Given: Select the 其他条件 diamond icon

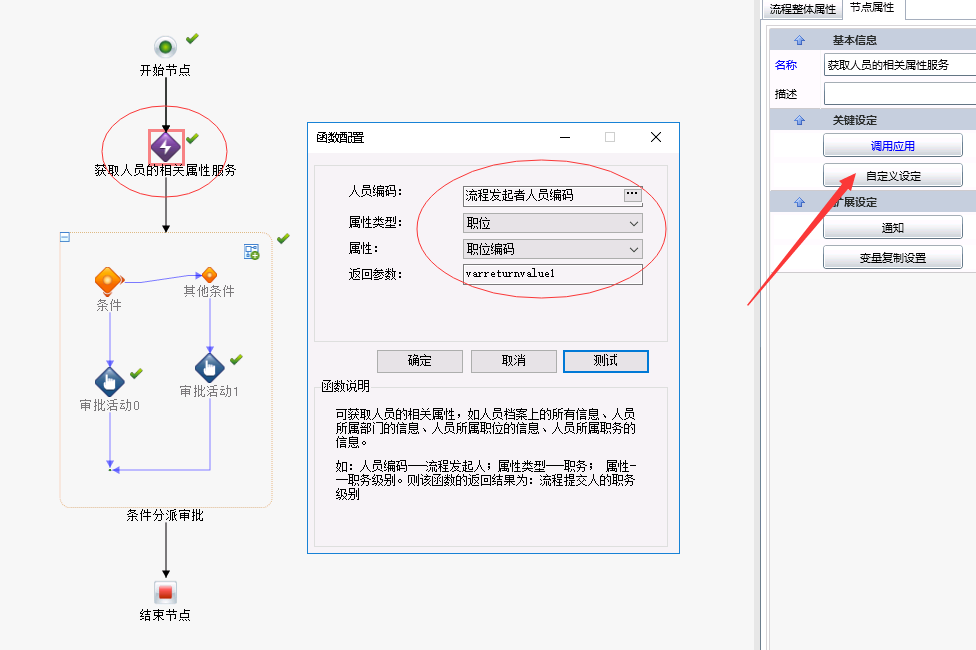Looking at the screenshot, I should (x=209, y=275).
